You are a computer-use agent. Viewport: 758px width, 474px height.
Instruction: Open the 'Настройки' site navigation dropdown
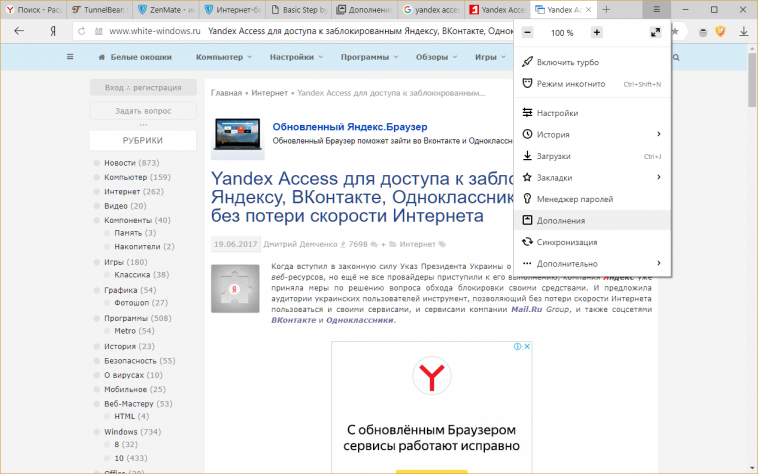pyautogui.click(x=296, y=57)
